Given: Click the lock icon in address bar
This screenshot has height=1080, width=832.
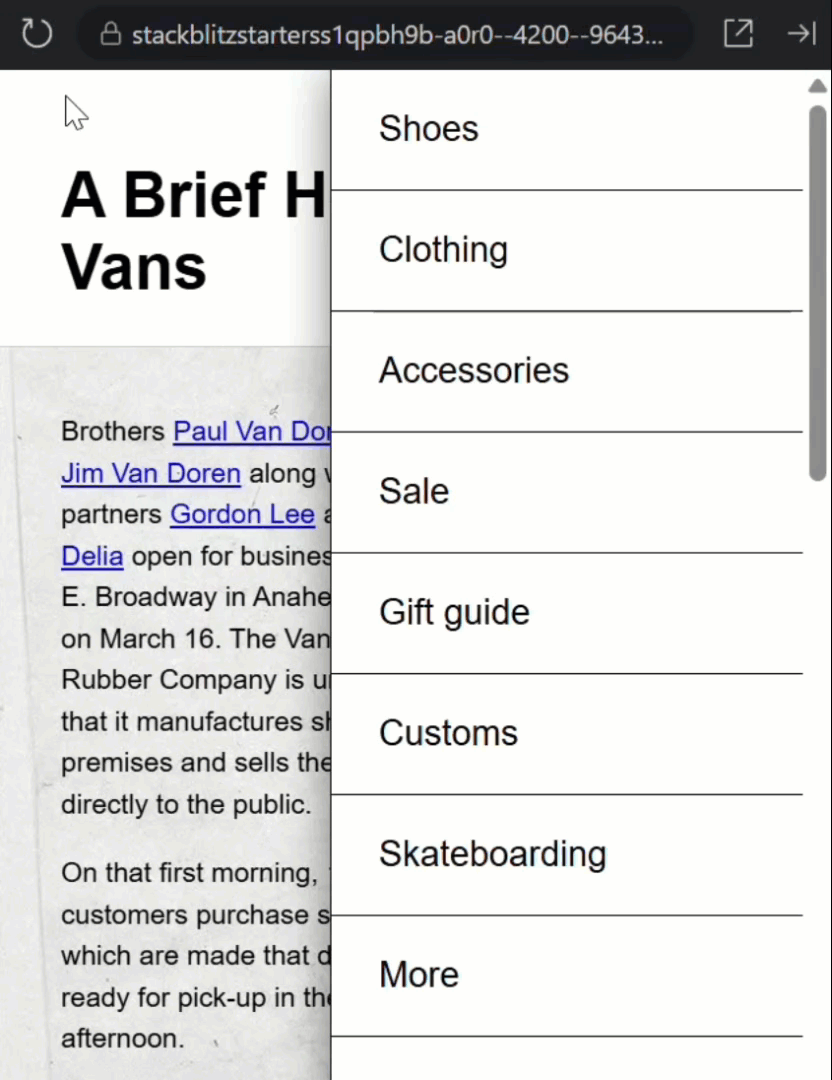Looking at the screenshot, I should tap(111, 34).
